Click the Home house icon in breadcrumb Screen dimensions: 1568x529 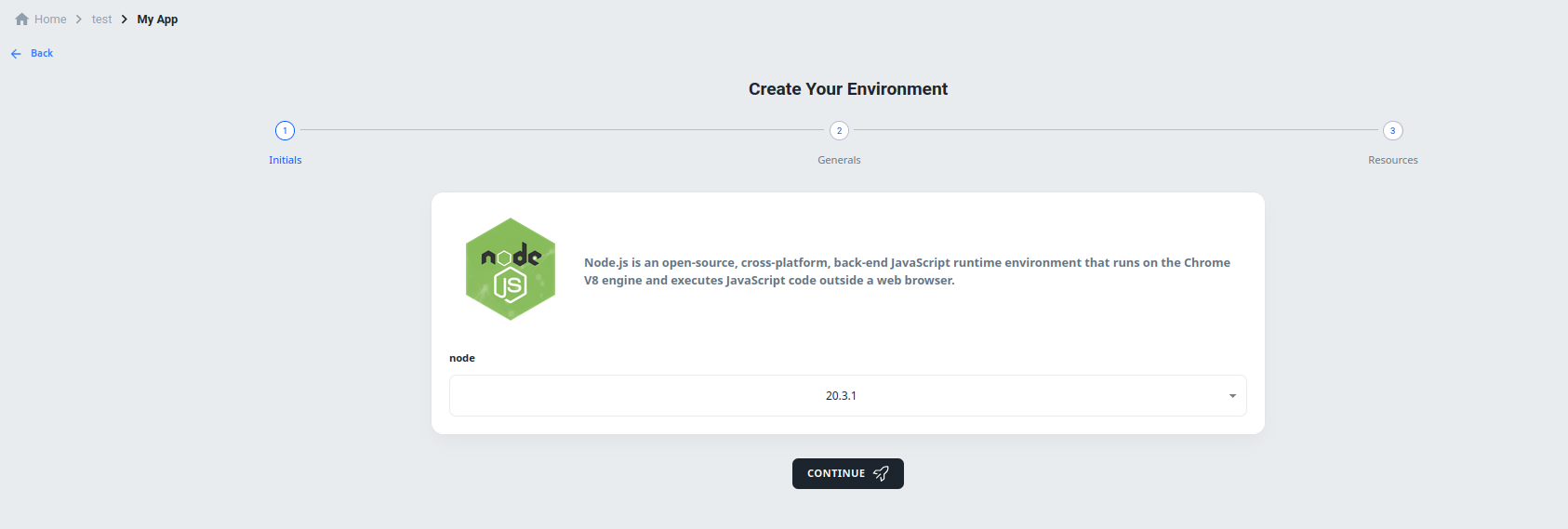[x=22, y=19]
